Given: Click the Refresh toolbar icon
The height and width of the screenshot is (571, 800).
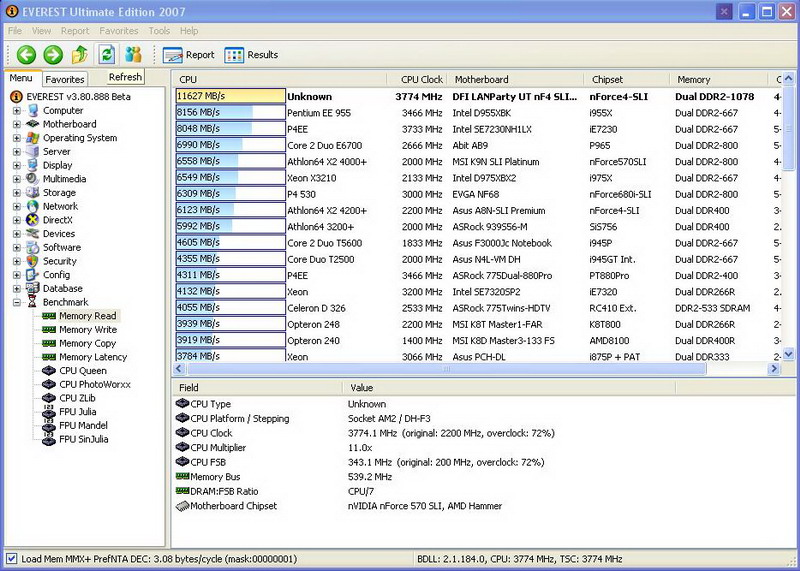Looking at the screenshot, I should pos(107,54).
